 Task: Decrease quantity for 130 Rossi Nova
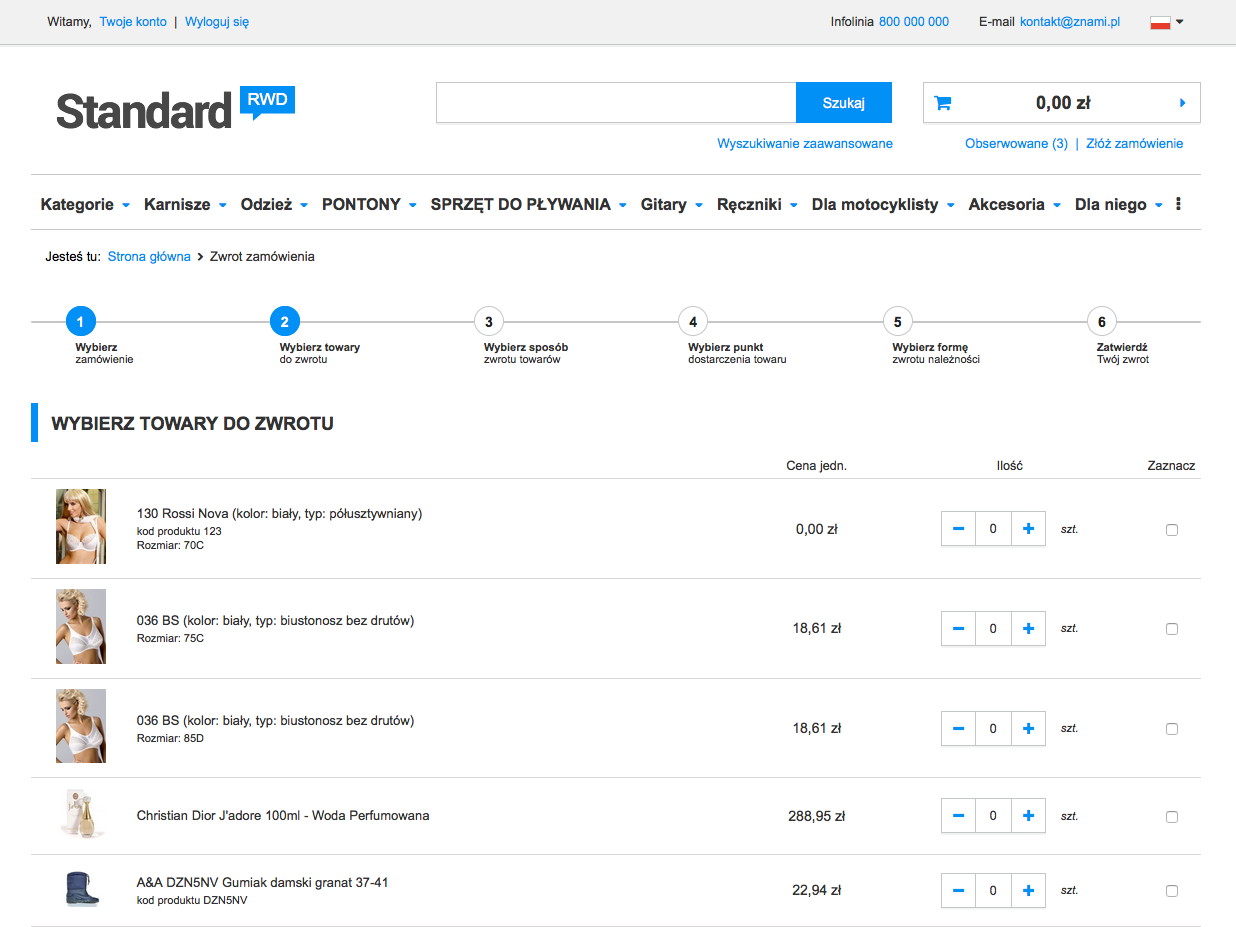point(958,529)
